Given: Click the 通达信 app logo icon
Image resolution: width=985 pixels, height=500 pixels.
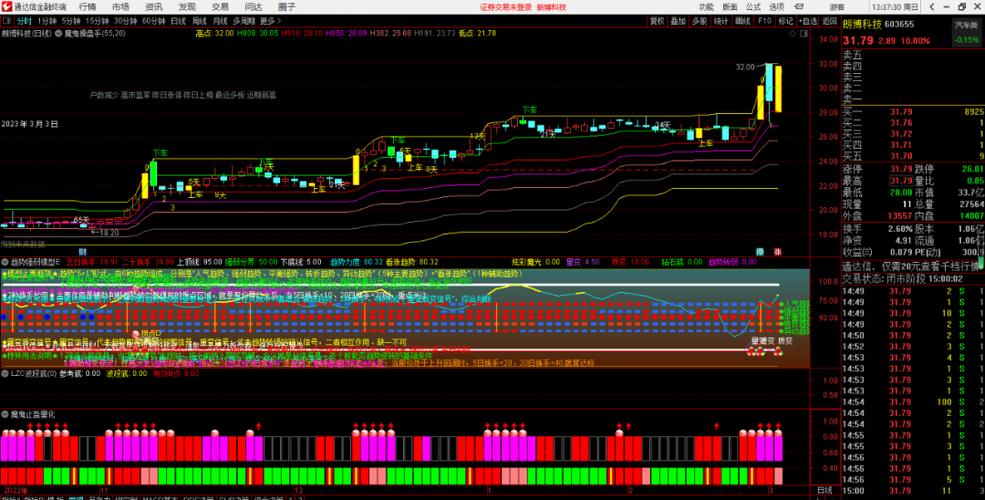Looking at the screenshot, I should [8, 6].
